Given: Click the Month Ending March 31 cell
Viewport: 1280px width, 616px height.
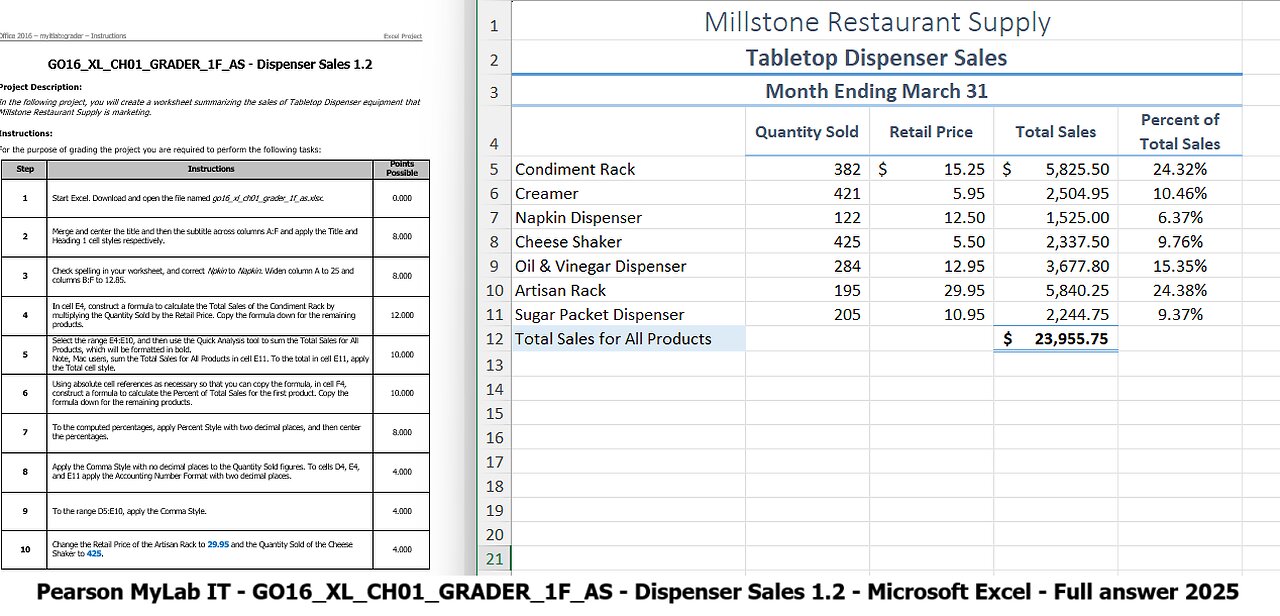Looking at the screenshot, I should tap(877, 91).
